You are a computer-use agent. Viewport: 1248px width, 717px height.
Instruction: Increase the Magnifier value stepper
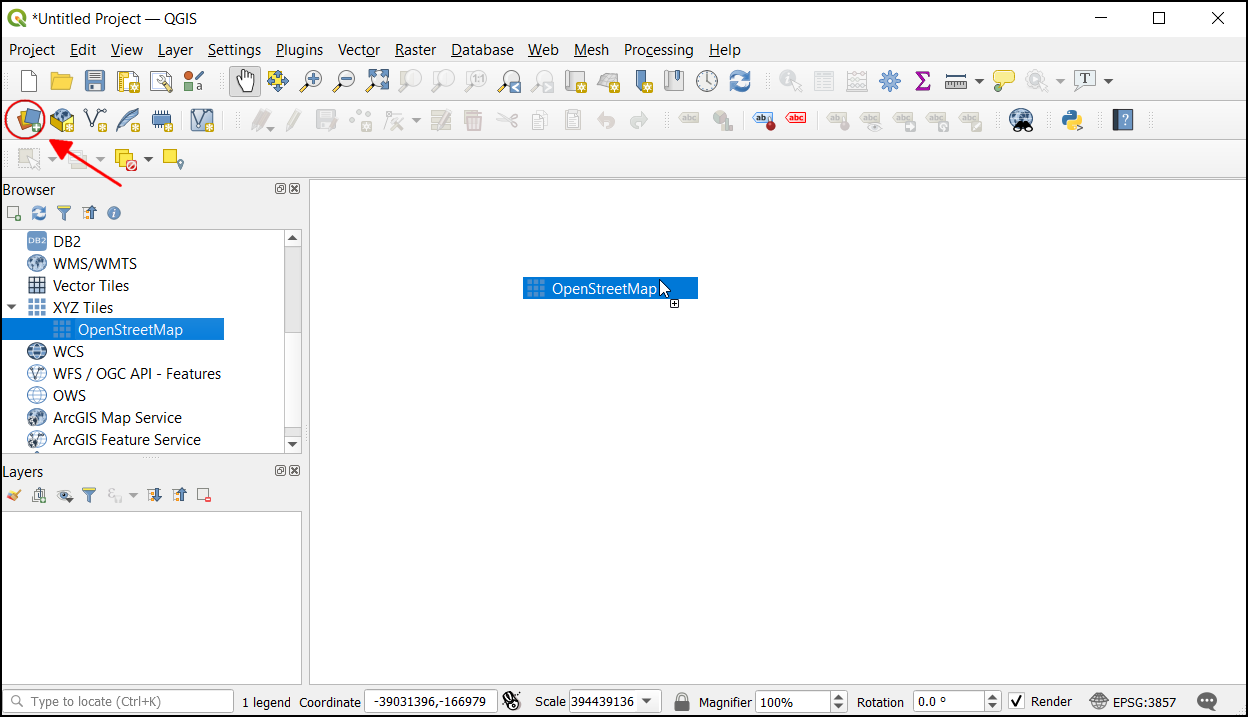tap(839, 696)
